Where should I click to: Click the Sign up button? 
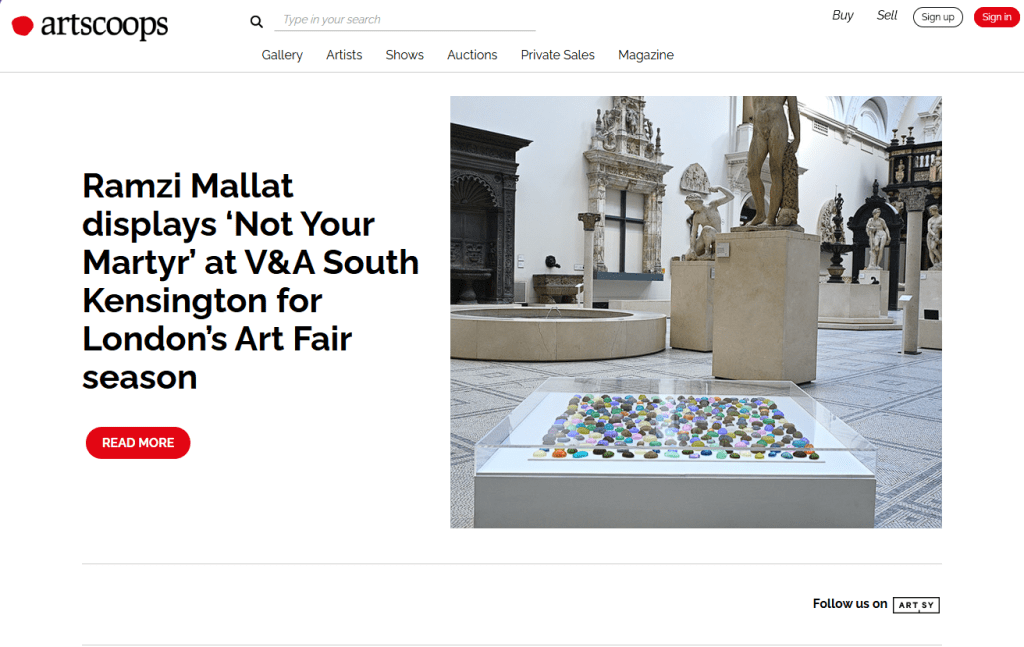point(938,17)
